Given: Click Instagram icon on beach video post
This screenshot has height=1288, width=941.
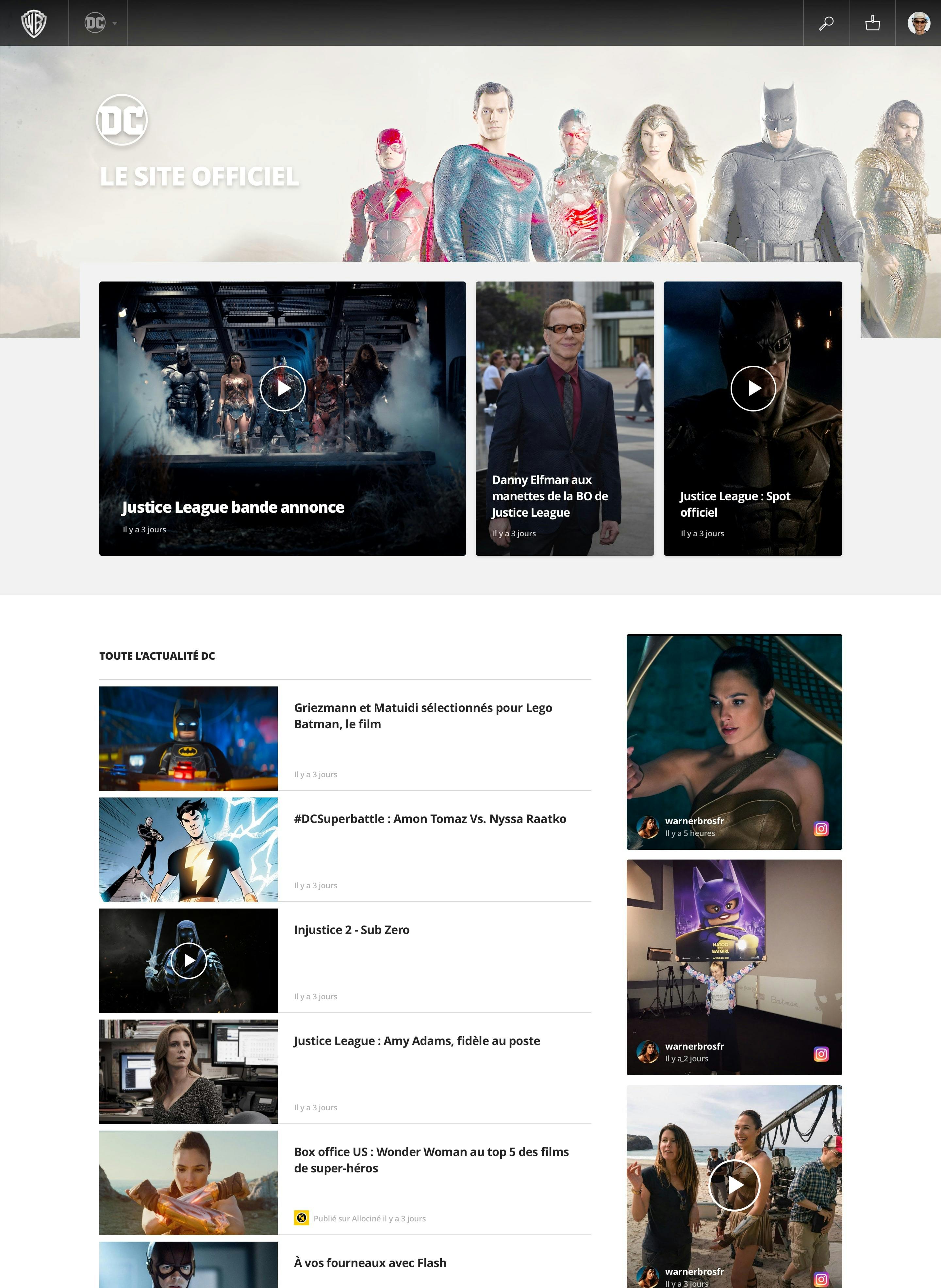Looking at the screenshot, I should [821, 1279].
